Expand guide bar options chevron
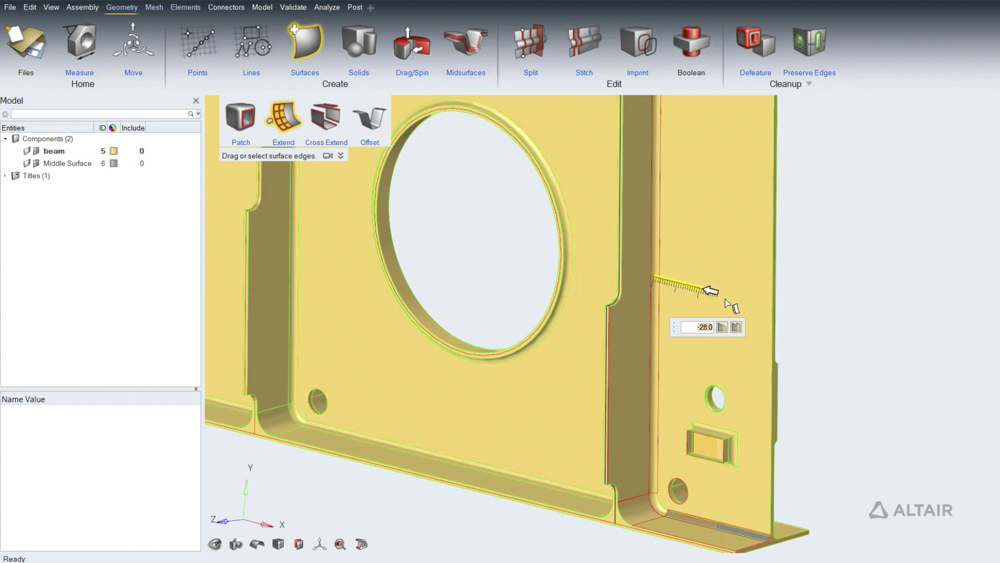 click(x=341, y=156)
